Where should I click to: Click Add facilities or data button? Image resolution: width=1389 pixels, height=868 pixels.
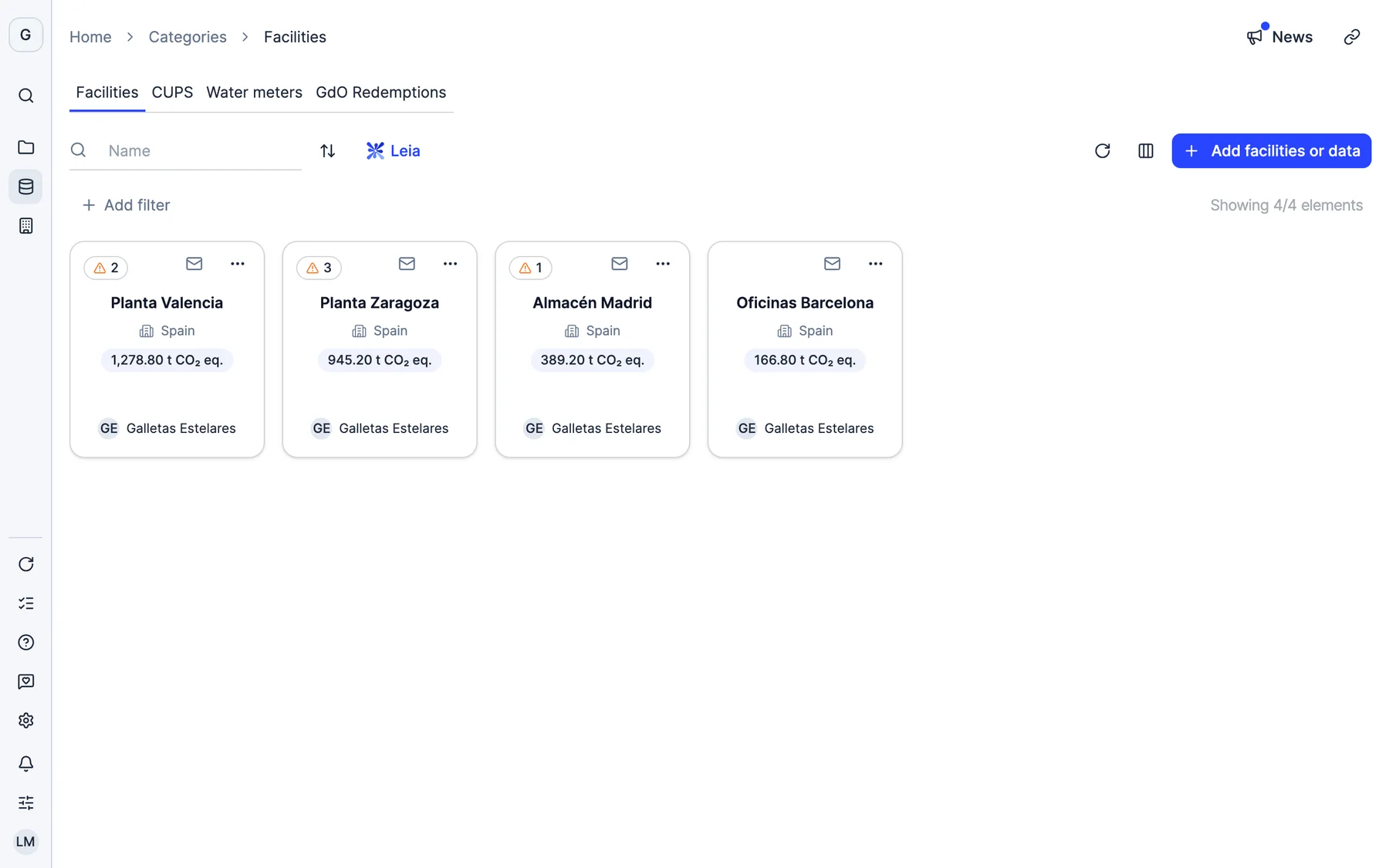click(1271, 150)
